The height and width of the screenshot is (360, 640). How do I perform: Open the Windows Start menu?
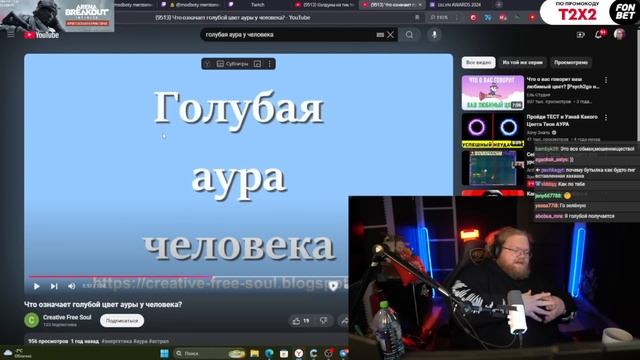(164, 353)
